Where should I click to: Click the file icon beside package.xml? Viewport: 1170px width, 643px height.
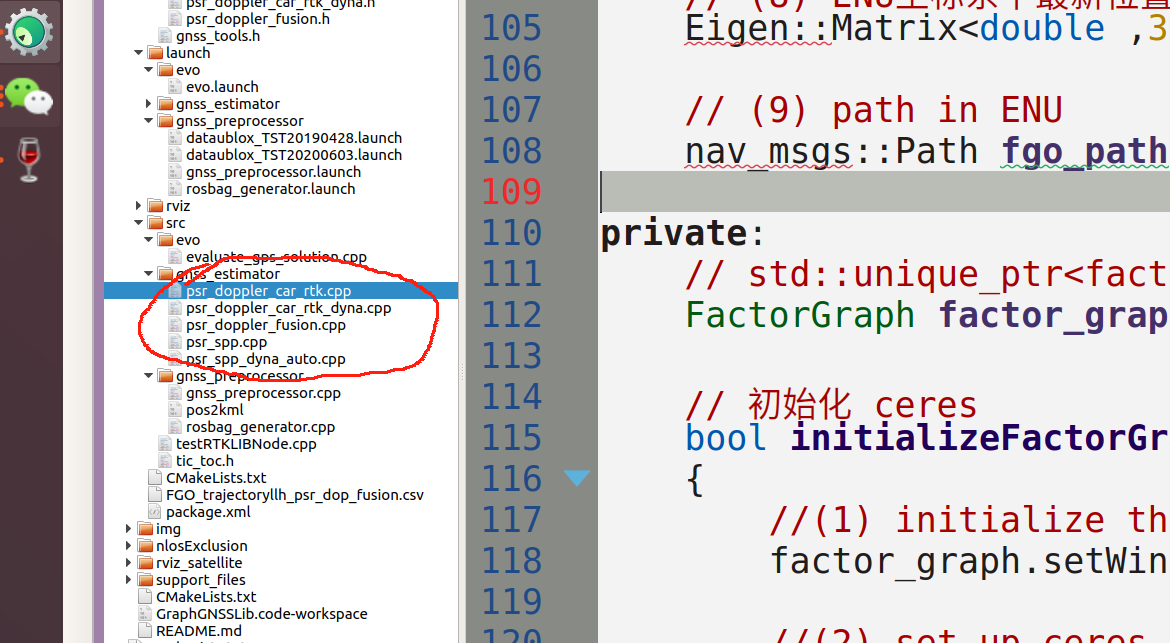click(x=155, y=511)
